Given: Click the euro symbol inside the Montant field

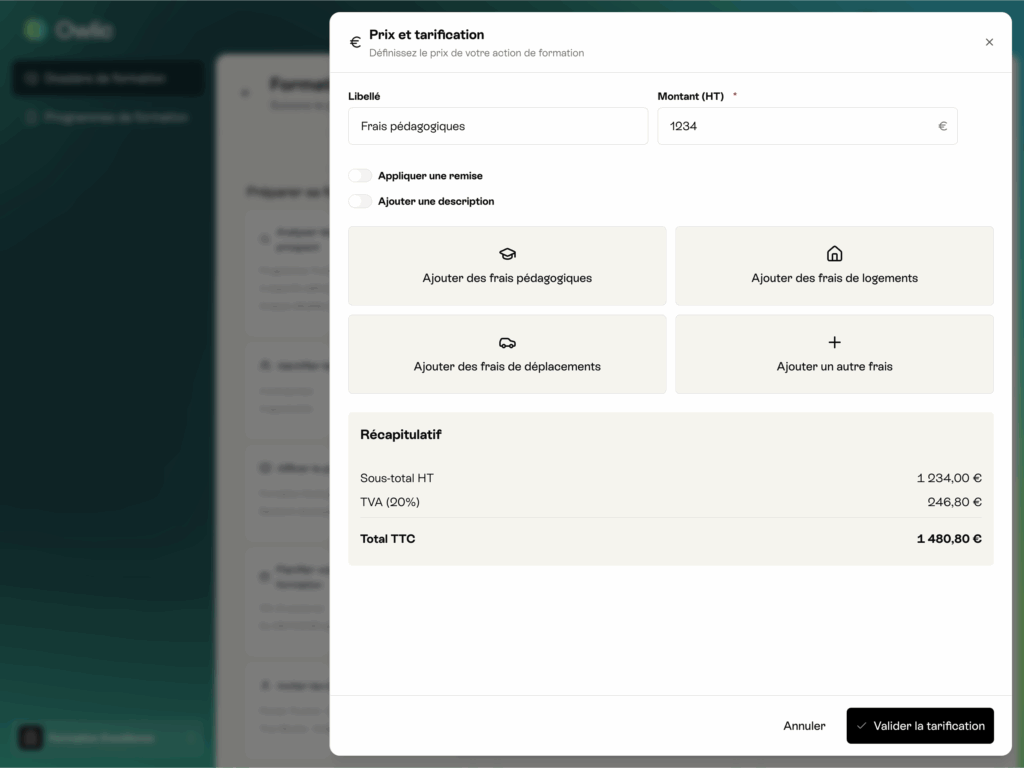Looking at the screenshot, I should click(x=942, y=127).
